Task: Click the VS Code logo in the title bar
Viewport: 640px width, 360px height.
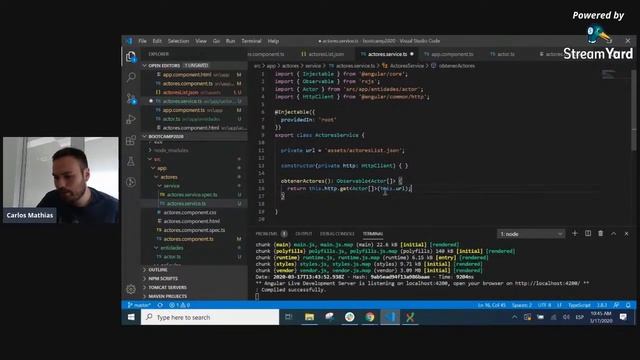Action: click(129, 41)
